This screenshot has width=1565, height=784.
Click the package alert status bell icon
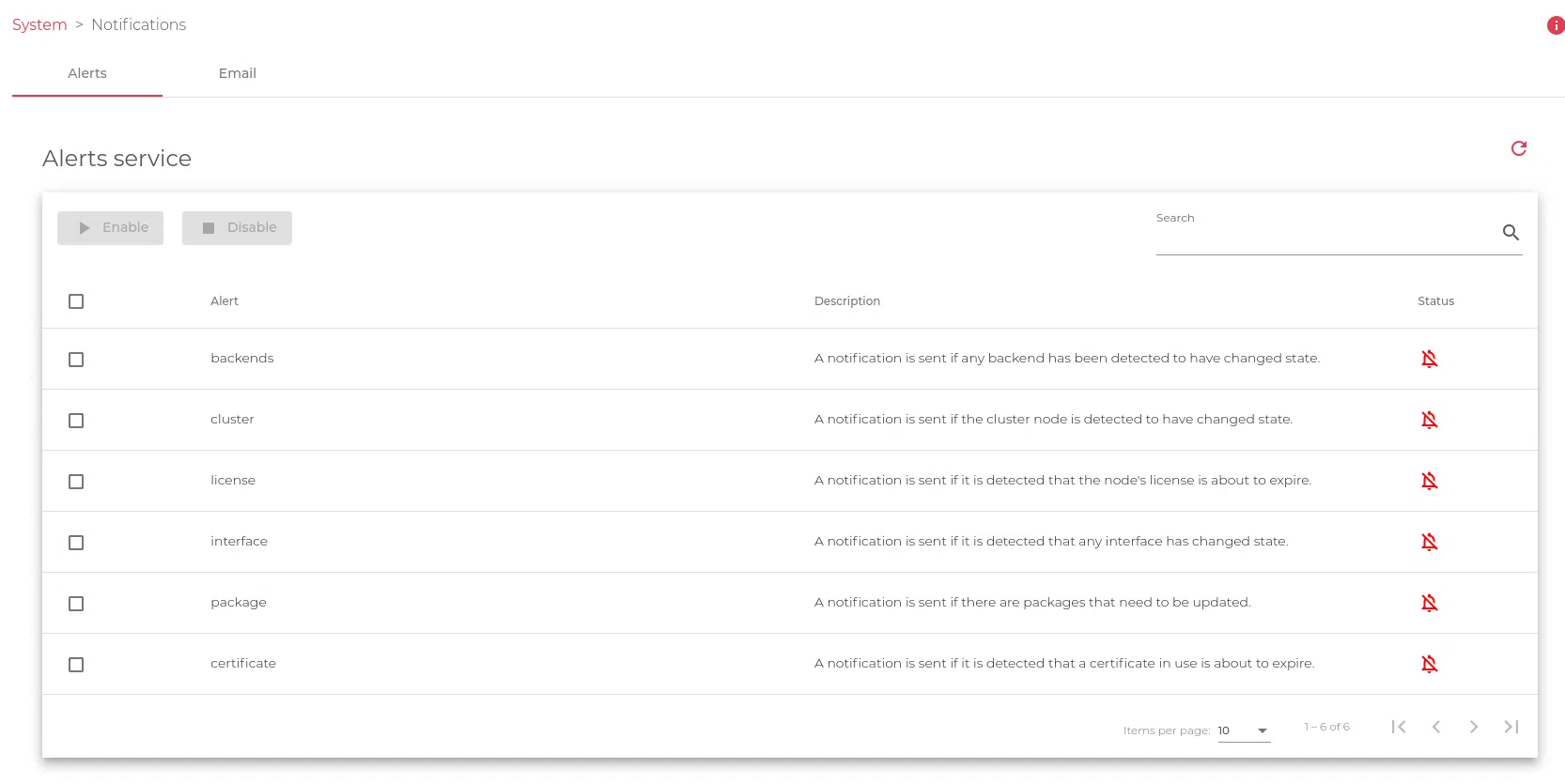click(1429, 603)
